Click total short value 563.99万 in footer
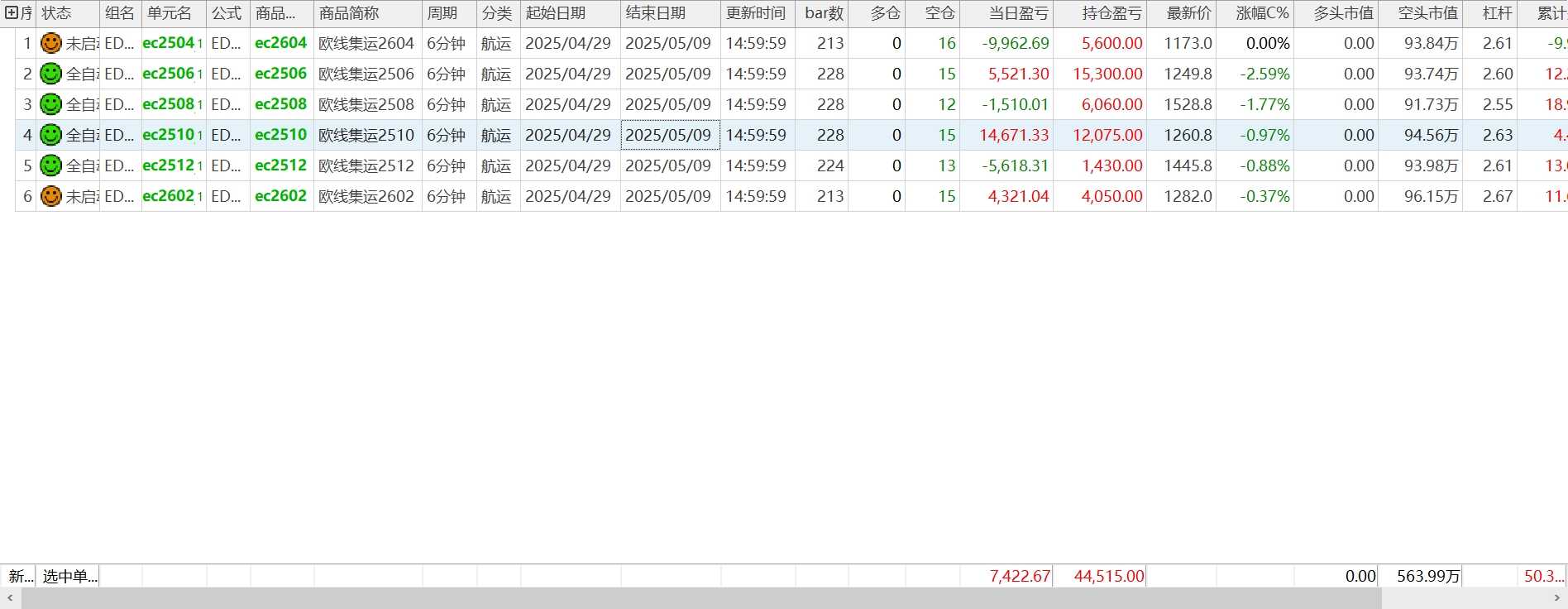This screenshot has width=1568, height=609. click(1428, 576)
